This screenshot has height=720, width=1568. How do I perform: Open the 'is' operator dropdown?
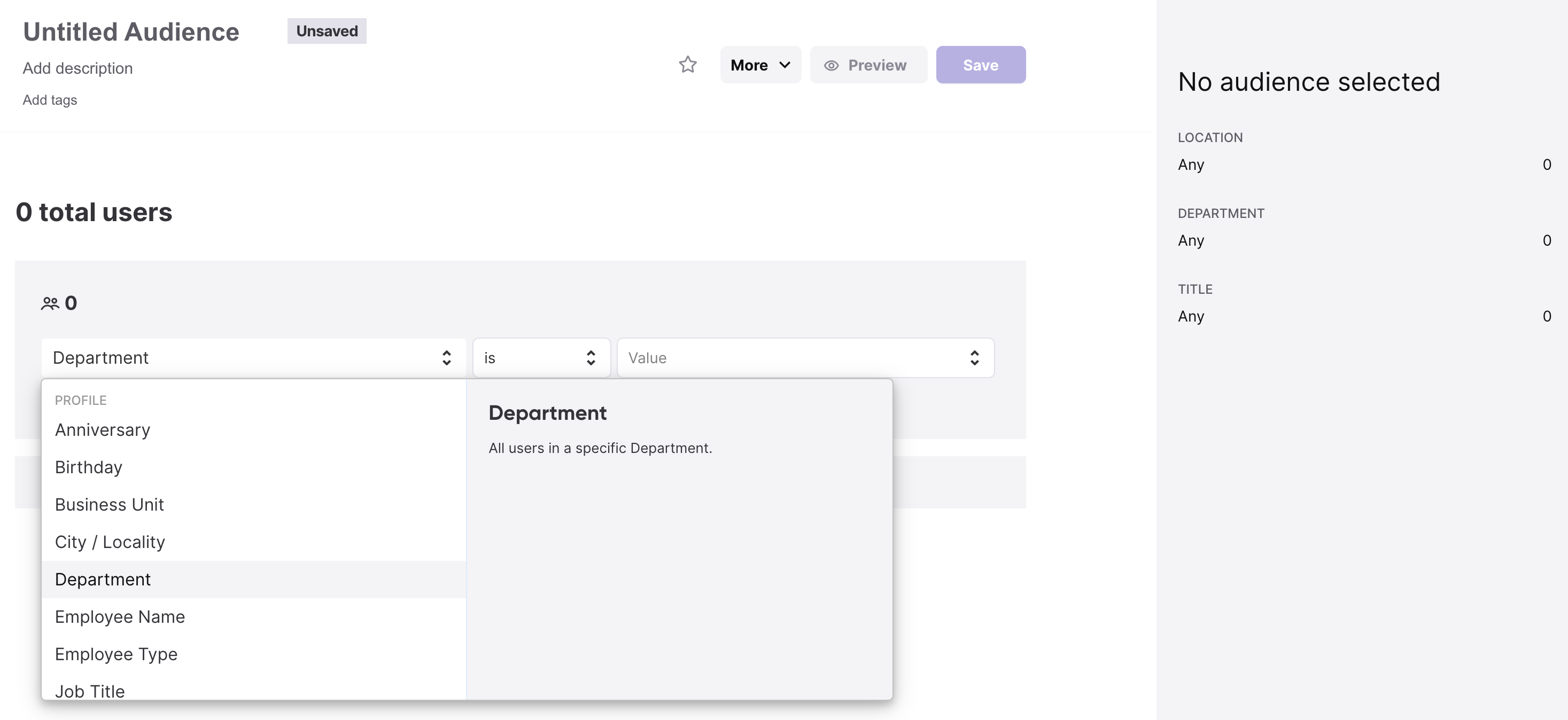click(541, 357)
